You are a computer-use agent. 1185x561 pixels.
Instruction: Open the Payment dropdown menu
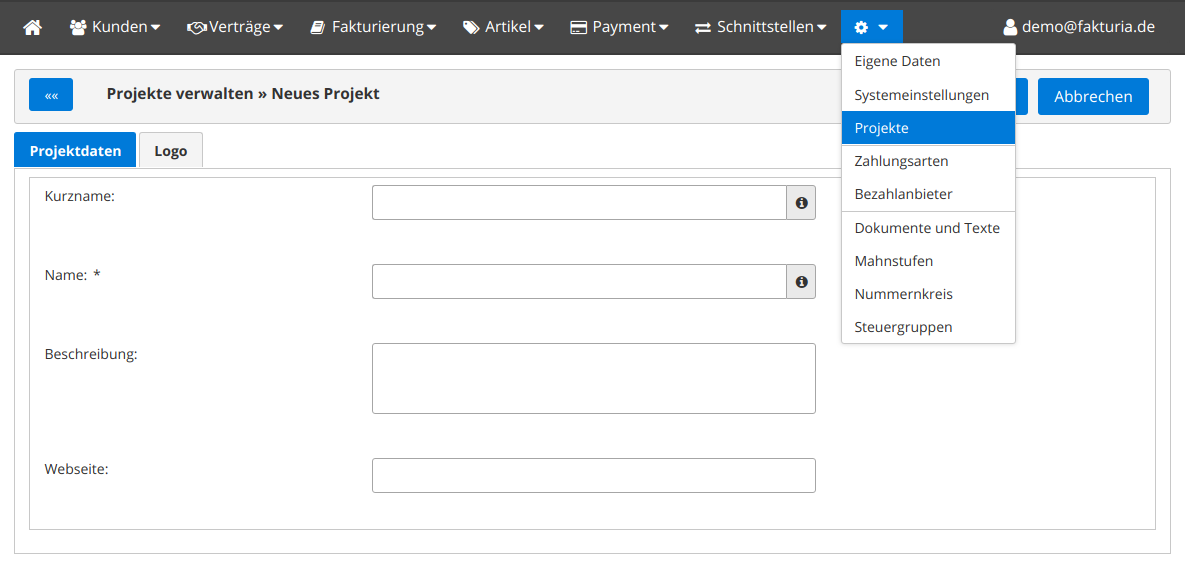click(619, 27)
